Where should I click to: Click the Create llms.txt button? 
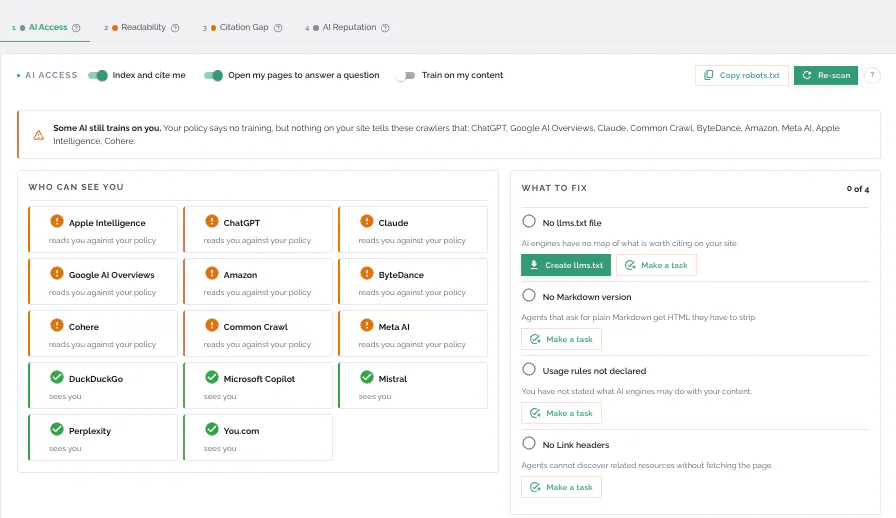(566, 265)
